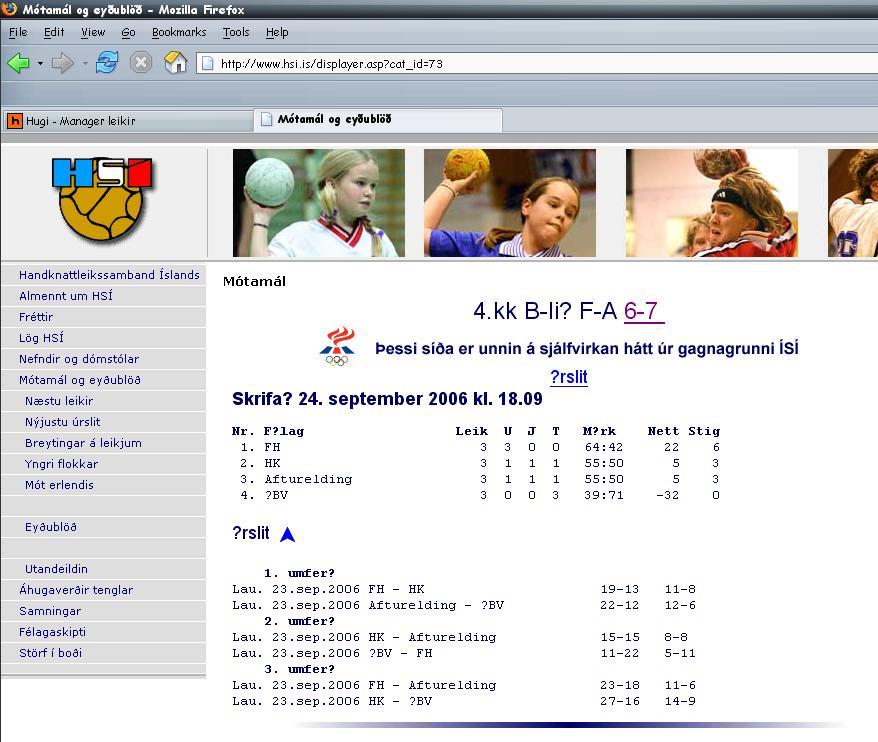This screenshot has width=878, height=742.
Task: Open Næstu leikir submenu link
Action: point(59,401)
